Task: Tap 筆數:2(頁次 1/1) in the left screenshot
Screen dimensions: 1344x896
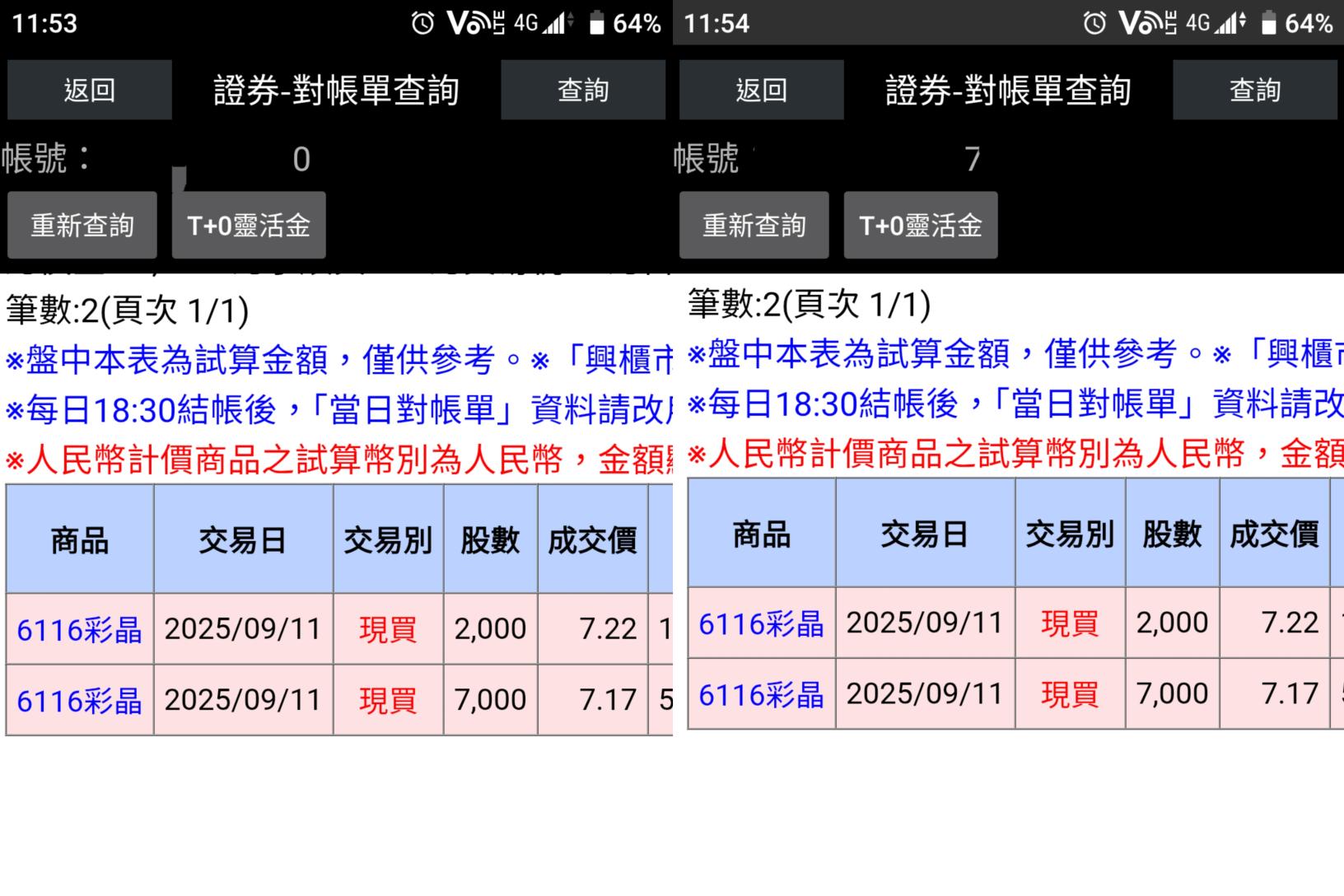Action: [128, 310]
